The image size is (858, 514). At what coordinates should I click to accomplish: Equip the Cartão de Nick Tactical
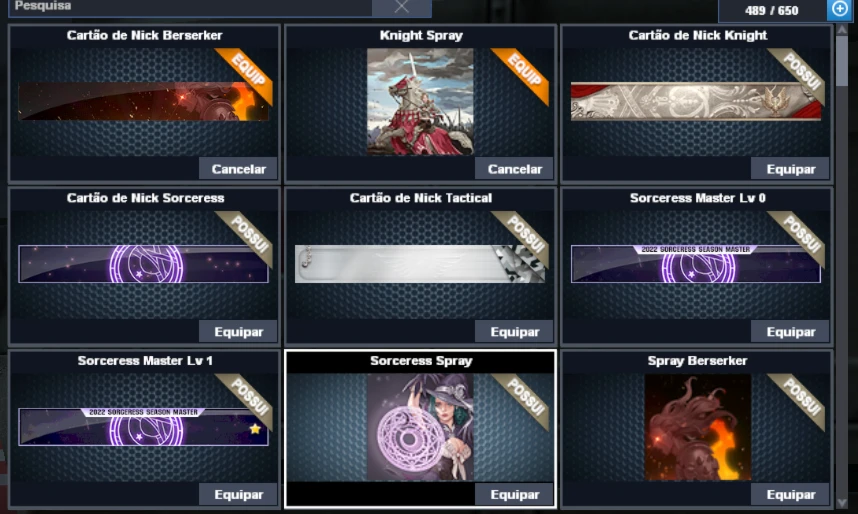514,332
